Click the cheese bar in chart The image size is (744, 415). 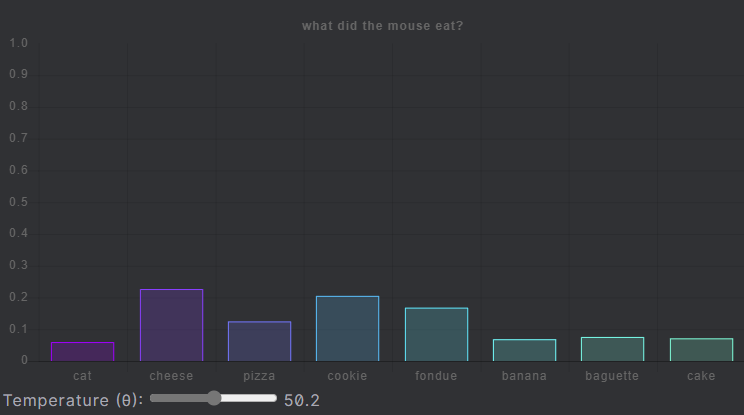pyautogui.click(x=171, y=325)
